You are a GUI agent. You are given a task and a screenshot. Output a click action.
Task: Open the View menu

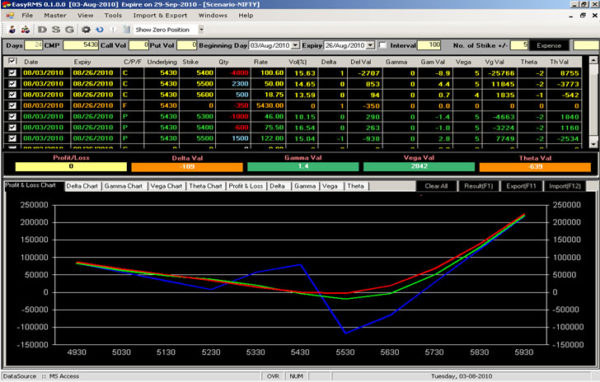pos(85,15)
